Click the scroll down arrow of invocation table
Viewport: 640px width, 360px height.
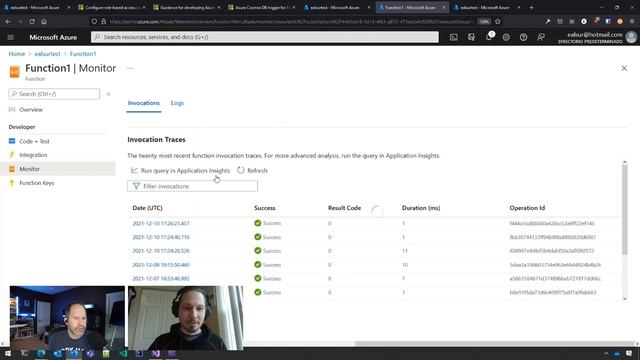click(x=624, y=298)
